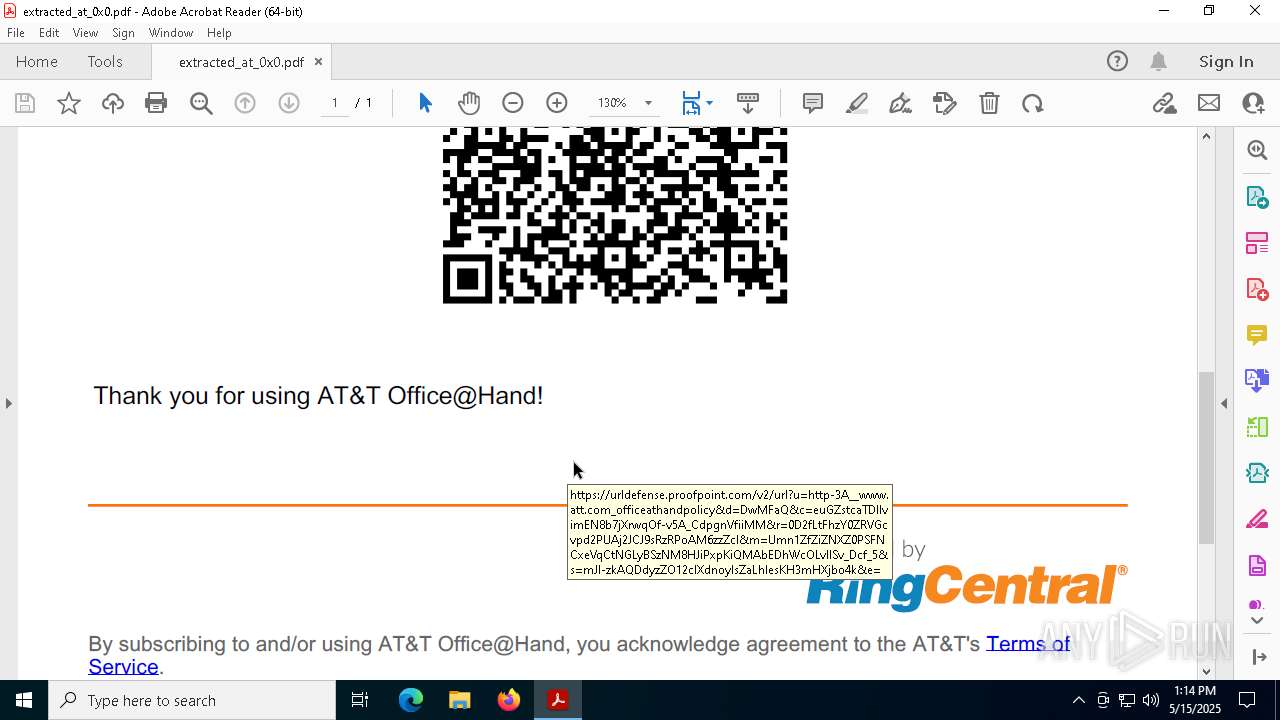Go to next page arrow
This screenshot has width=1280, height=720.
[x=289, y=103]
